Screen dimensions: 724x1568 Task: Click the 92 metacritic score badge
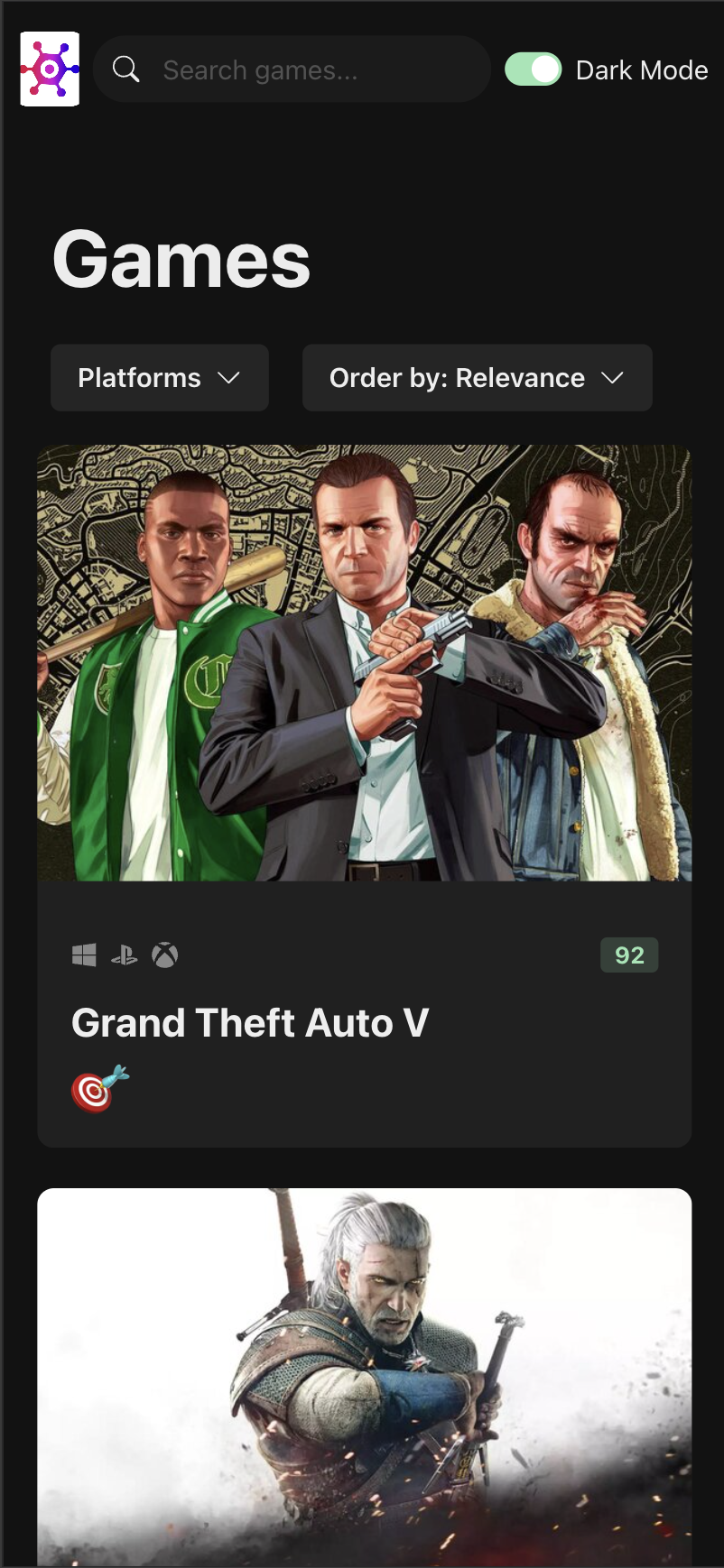click(x=629, y=955)
